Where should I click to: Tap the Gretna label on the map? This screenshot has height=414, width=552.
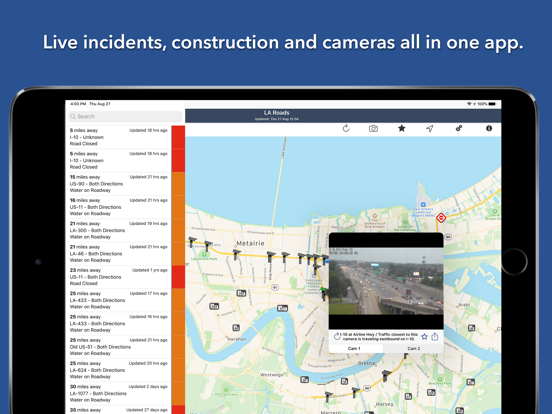click(366, 363)
